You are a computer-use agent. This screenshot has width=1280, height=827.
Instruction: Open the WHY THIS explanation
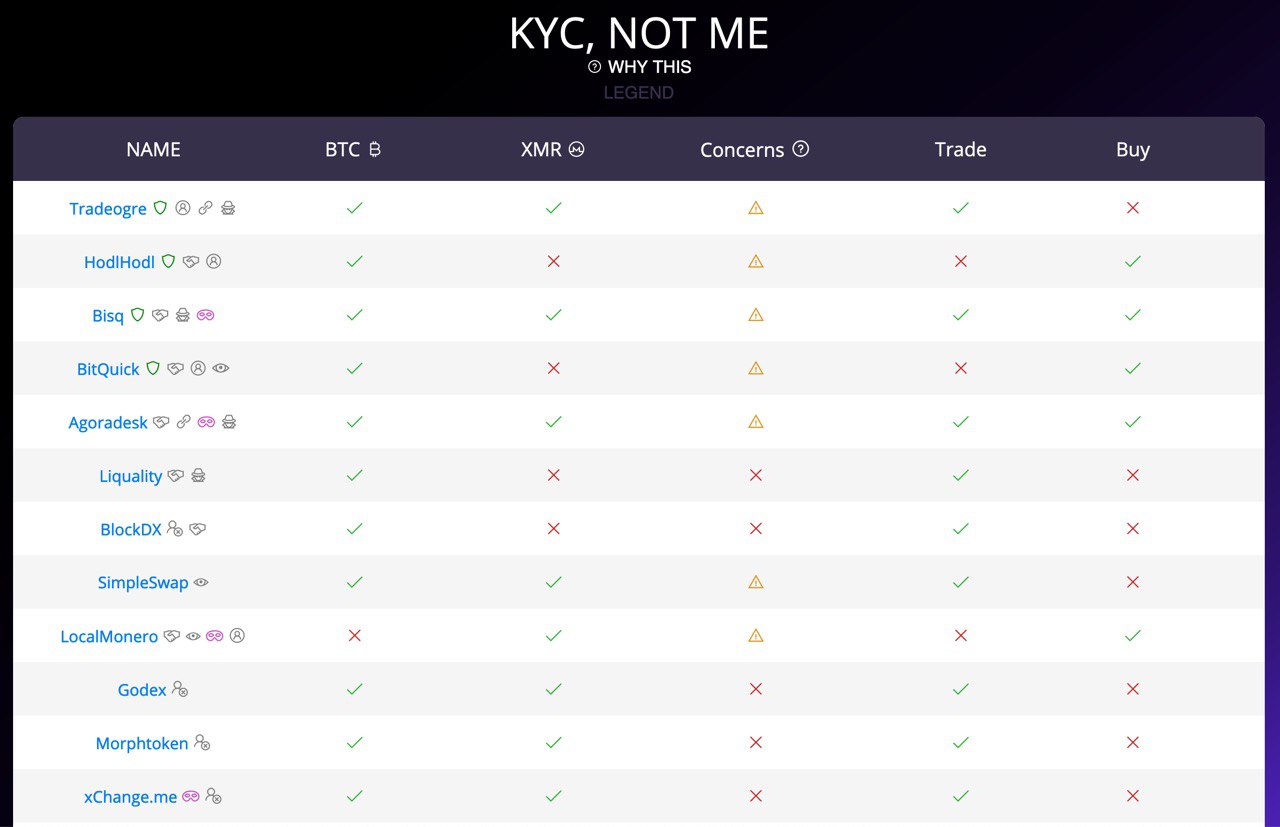[x=650, y=67]
